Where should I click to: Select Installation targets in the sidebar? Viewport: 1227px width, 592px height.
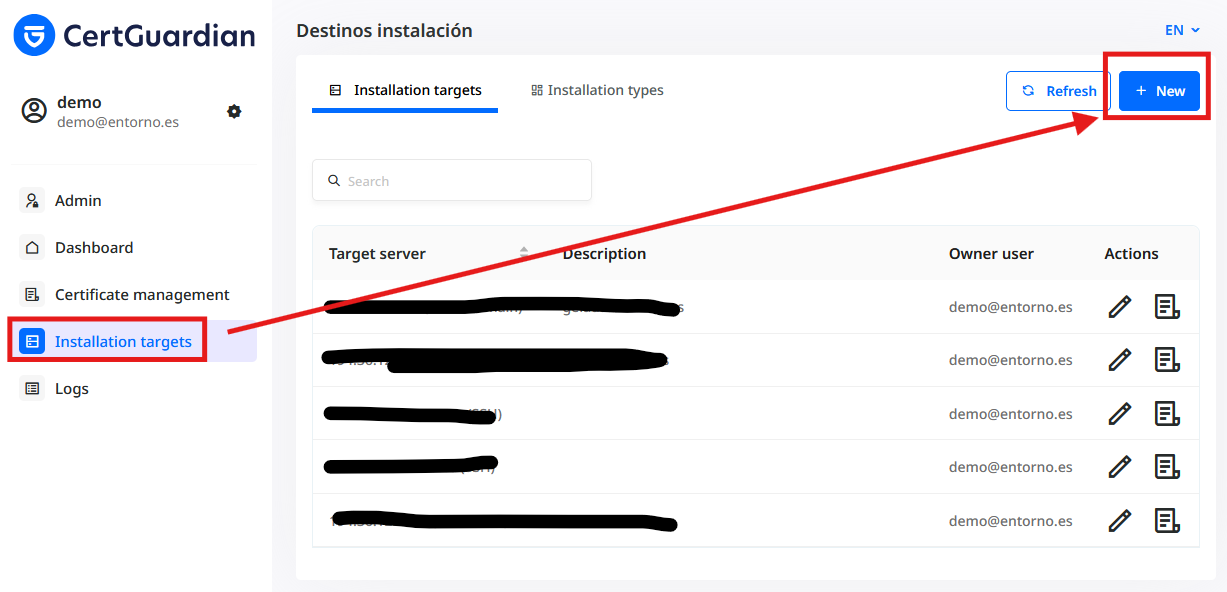pyautogui.click(x=136, y=341)
